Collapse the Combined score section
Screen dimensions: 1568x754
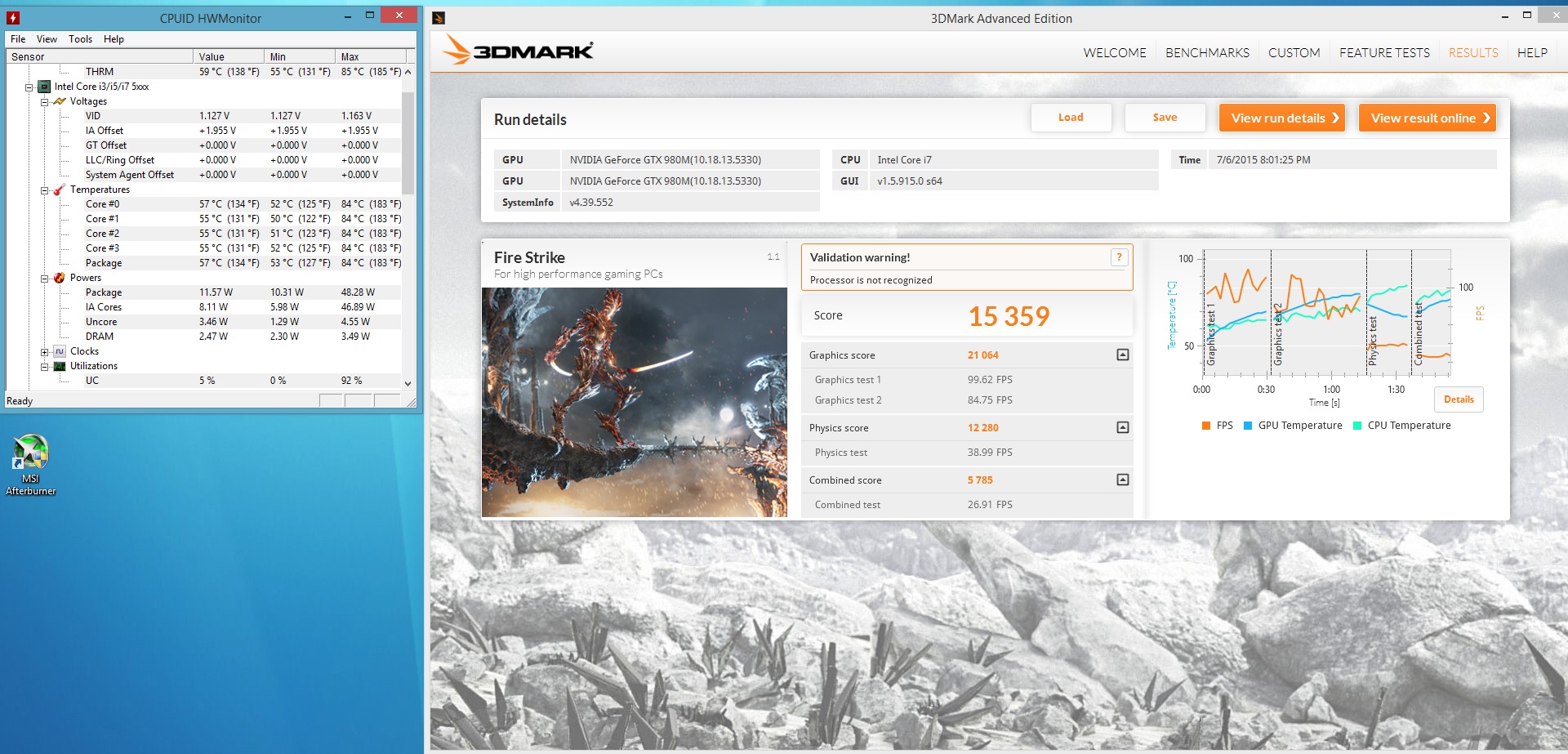(1123, 480)
